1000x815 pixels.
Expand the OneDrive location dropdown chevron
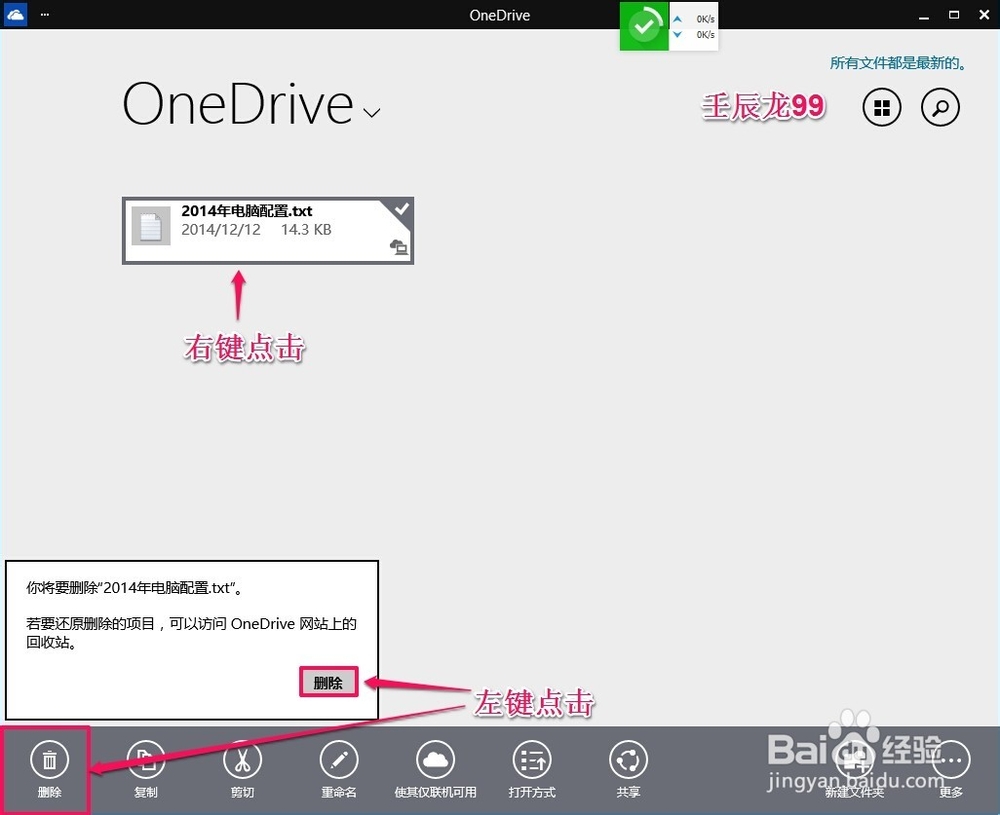[x=372, y=113]
